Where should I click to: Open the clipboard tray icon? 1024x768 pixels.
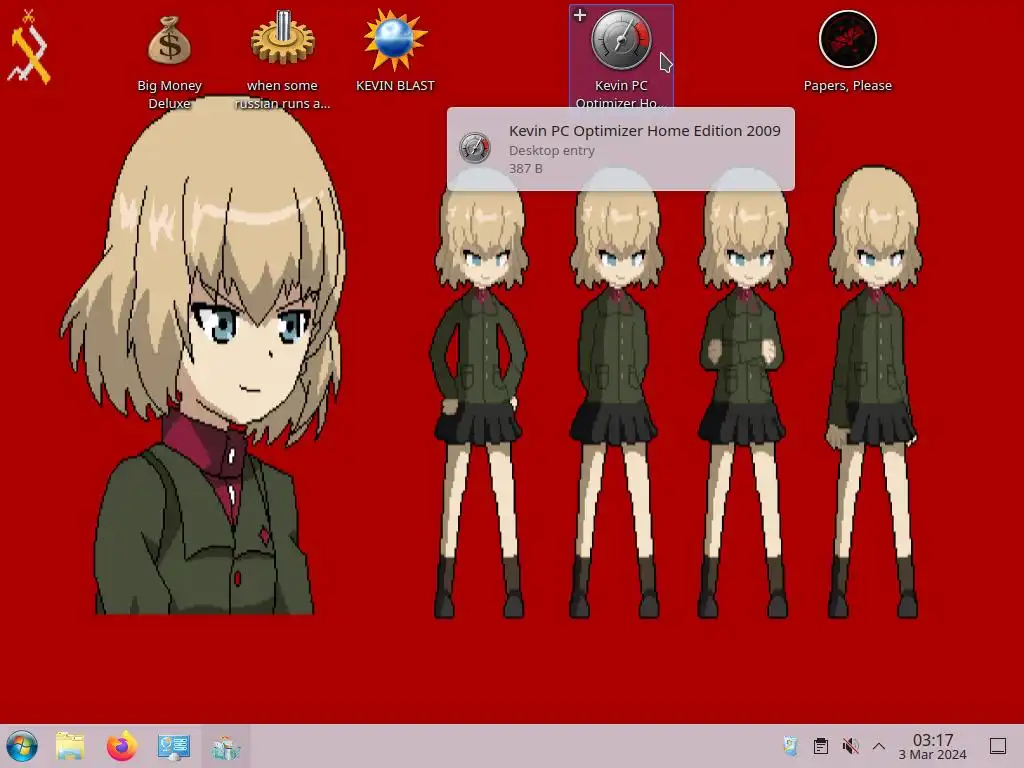[x=821, y=746]
